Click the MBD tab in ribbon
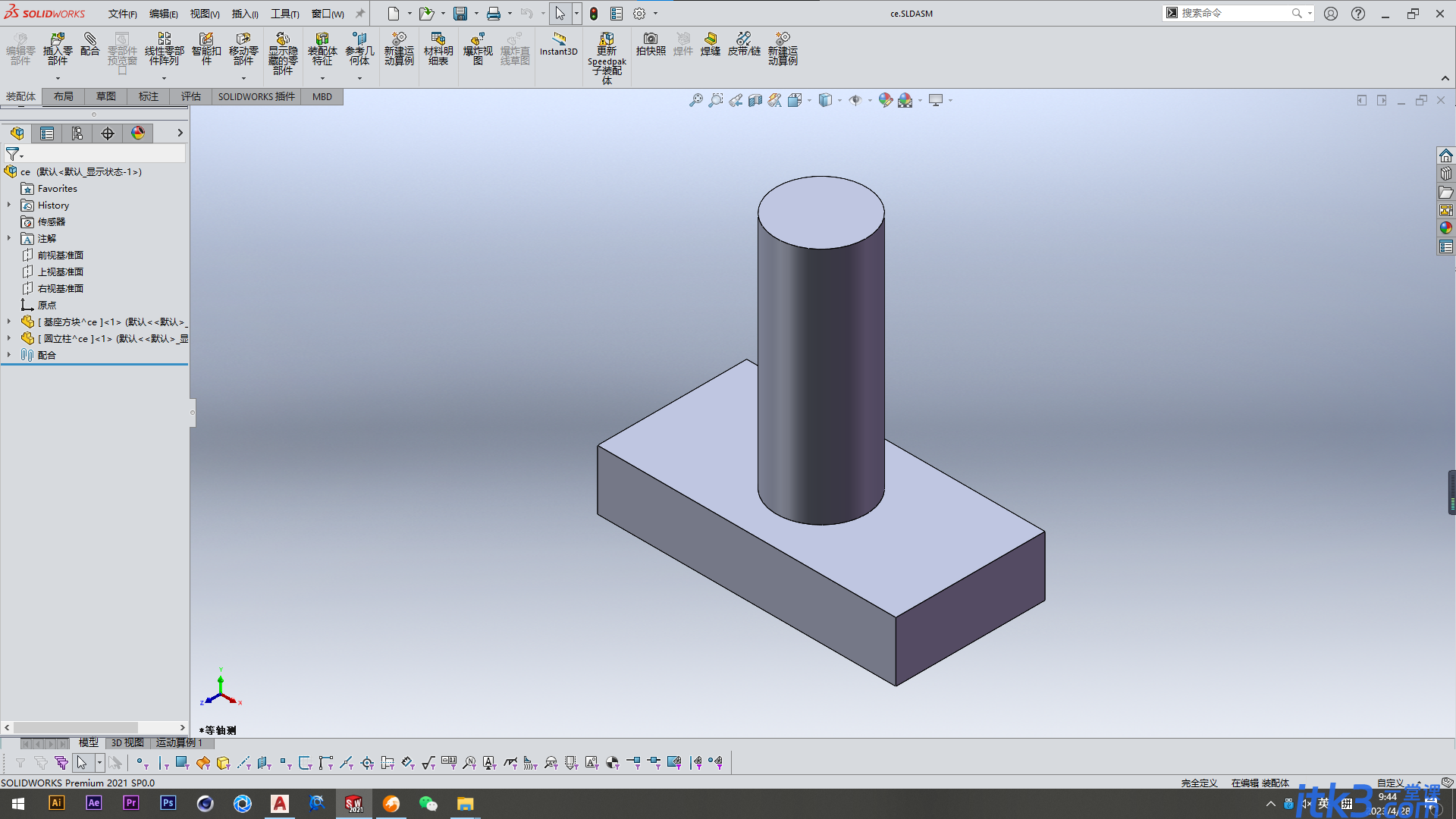Image resolution: width=1456 pixels, height=819 pixels. [323, 96]
